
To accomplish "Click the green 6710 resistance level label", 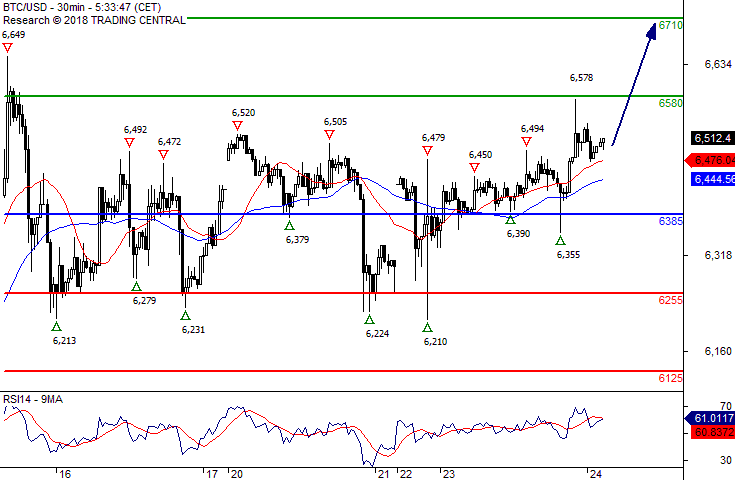I will point(670,25).
